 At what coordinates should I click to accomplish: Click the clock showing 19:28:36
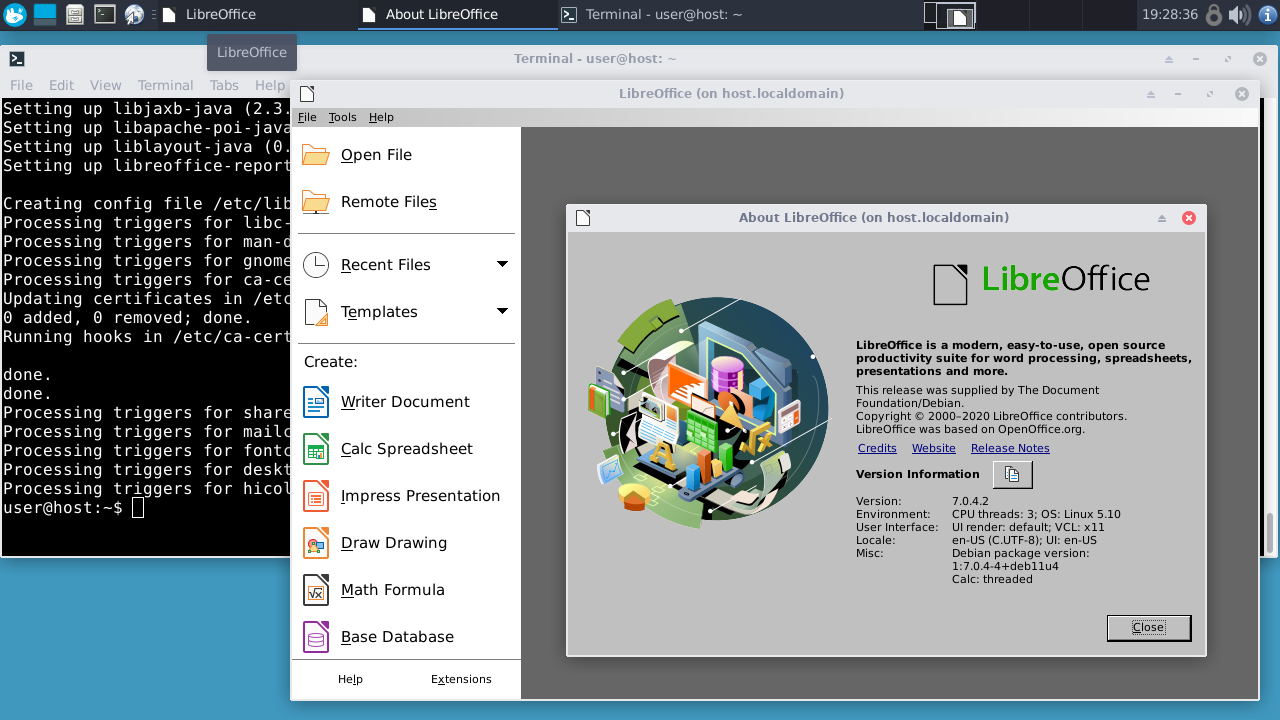[x=1170, y=15]
